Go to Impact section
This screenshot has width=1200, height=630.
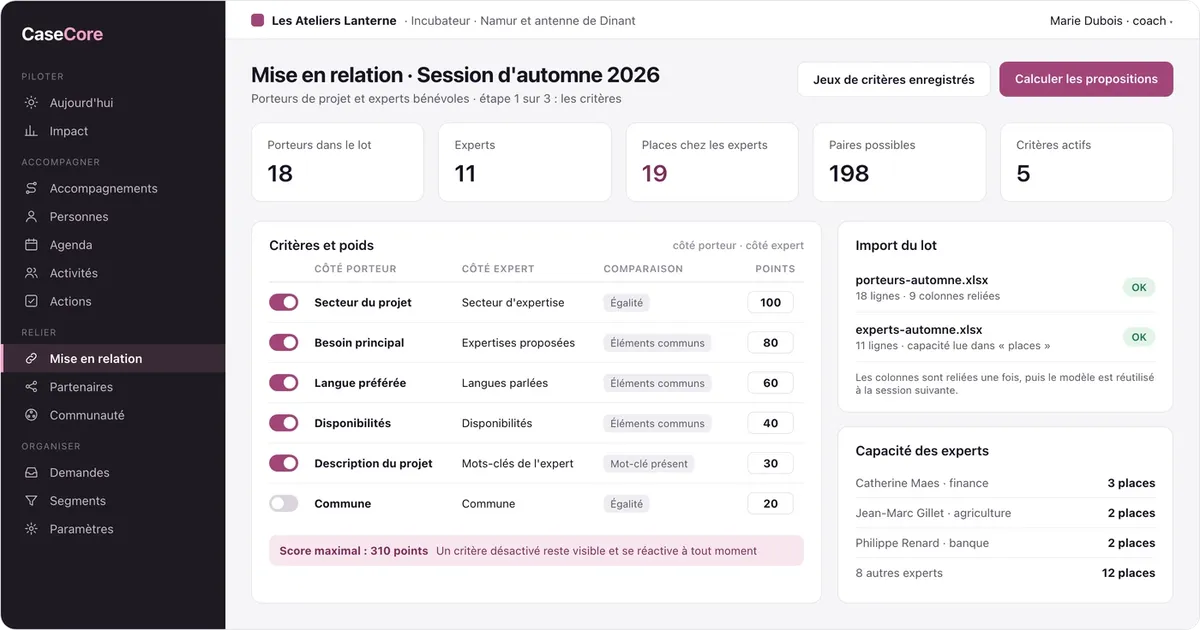click(113, 131)
